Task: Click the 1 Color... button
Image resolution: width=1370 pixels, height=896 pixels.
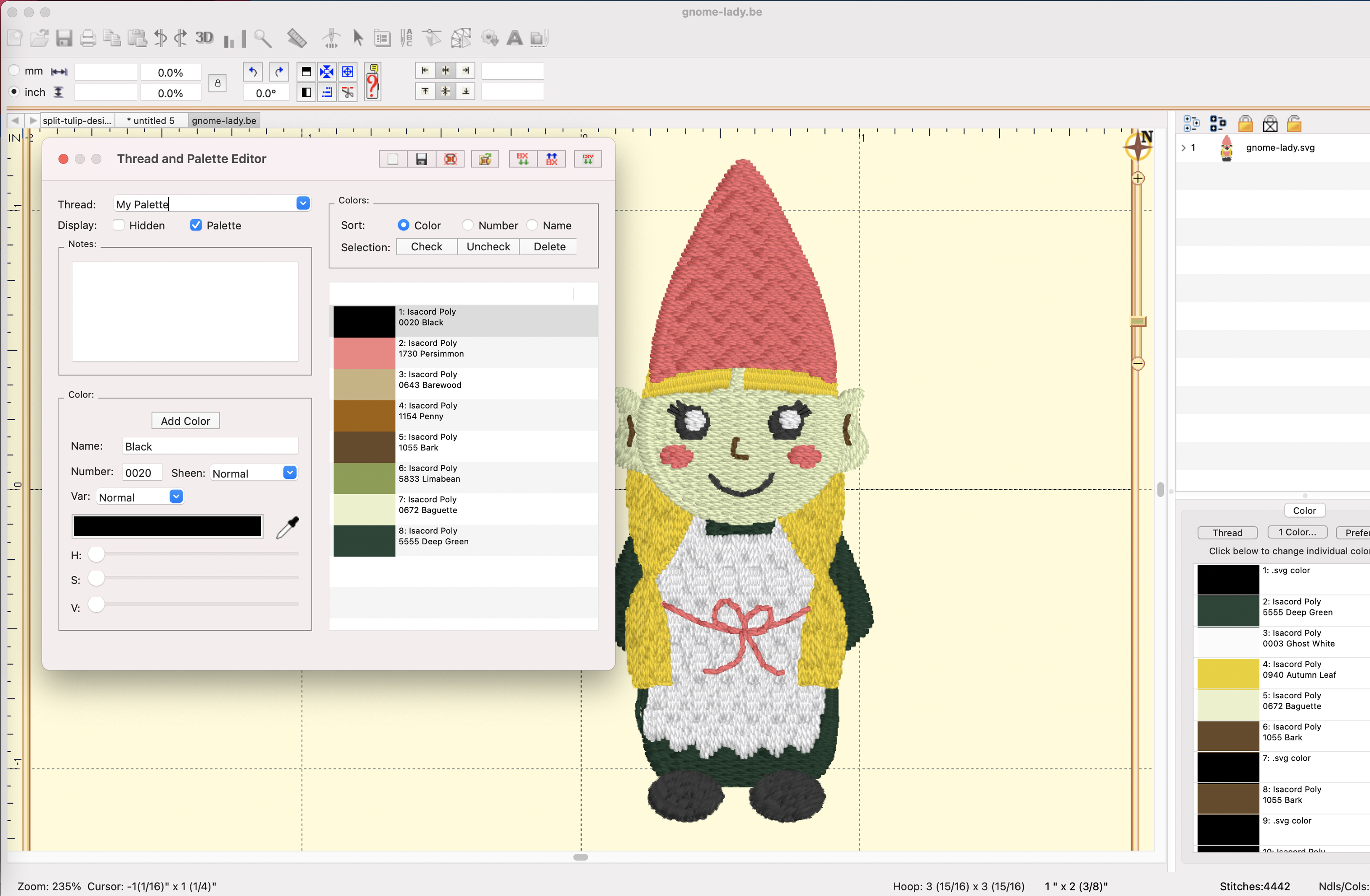Action: pos(1298,532)
